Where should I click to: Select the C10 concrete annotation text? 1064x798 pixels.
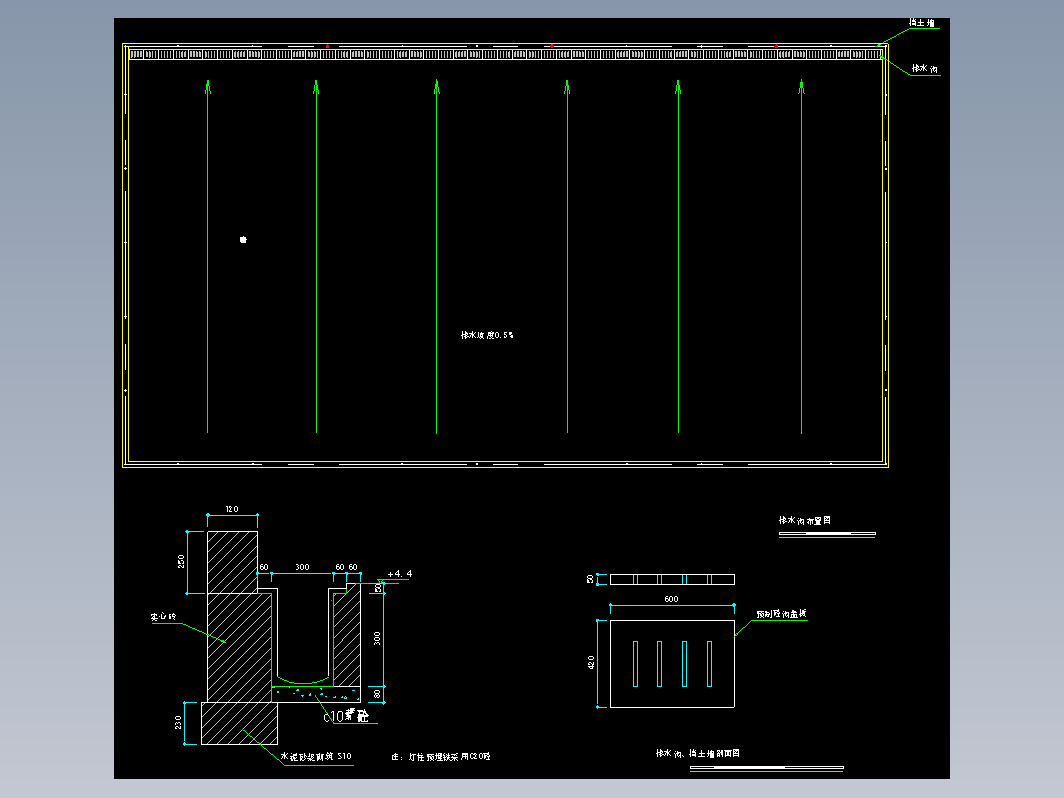tap(346, 716)
